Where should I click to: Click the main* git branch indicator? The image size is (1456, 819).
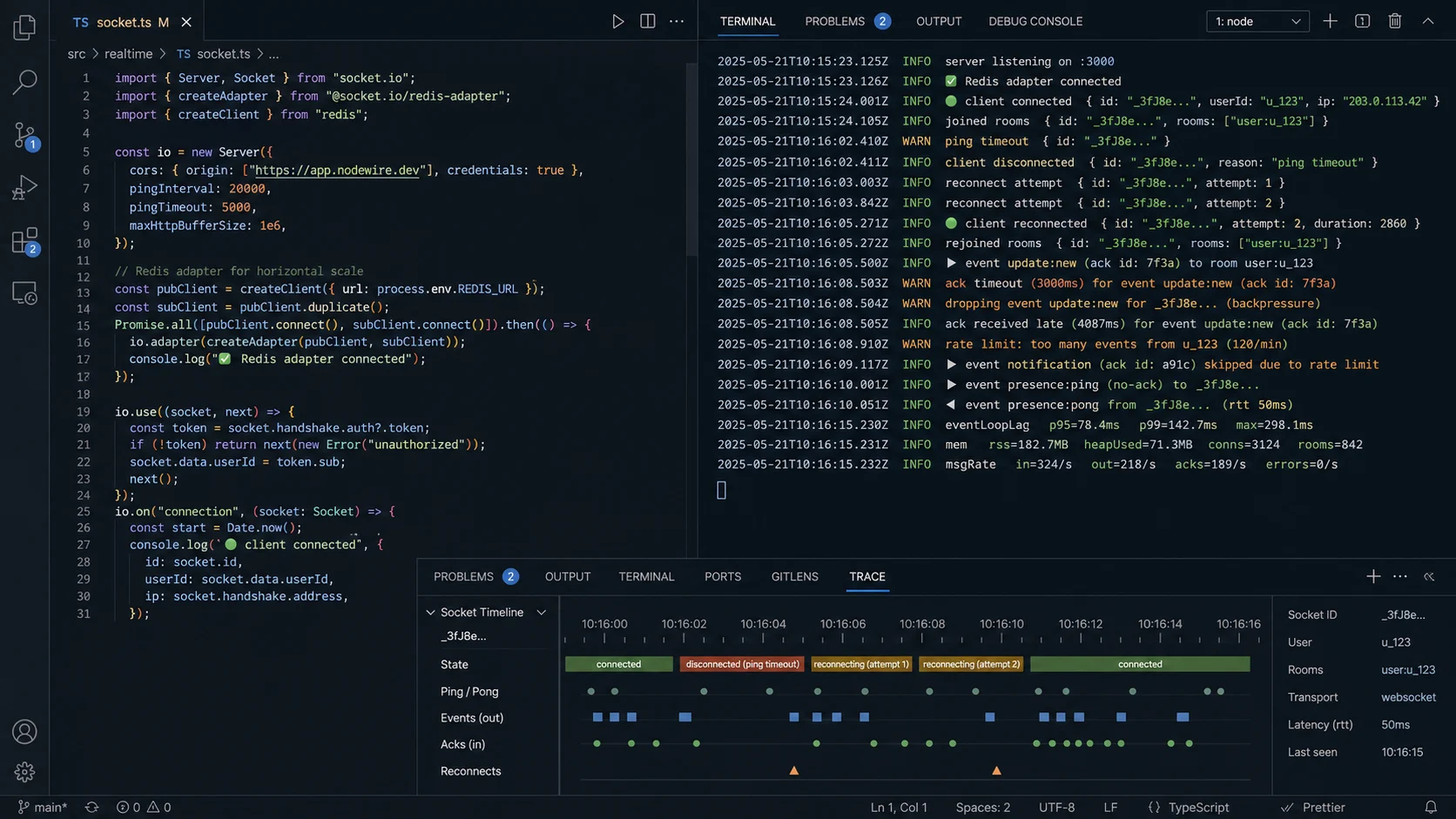43,807
